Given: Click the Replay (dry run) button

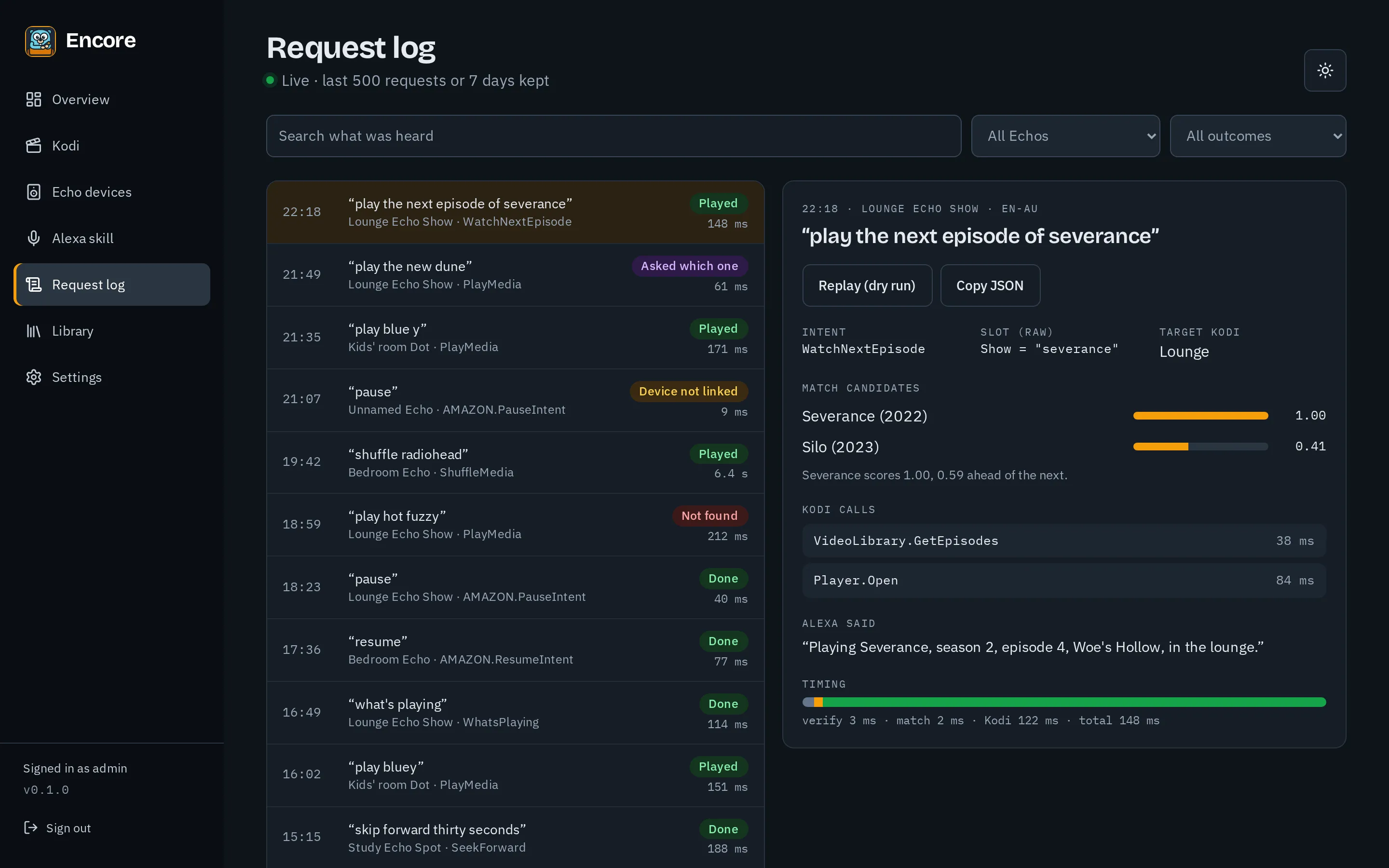Looking at the screenshot, I should [x=867, y=285].
